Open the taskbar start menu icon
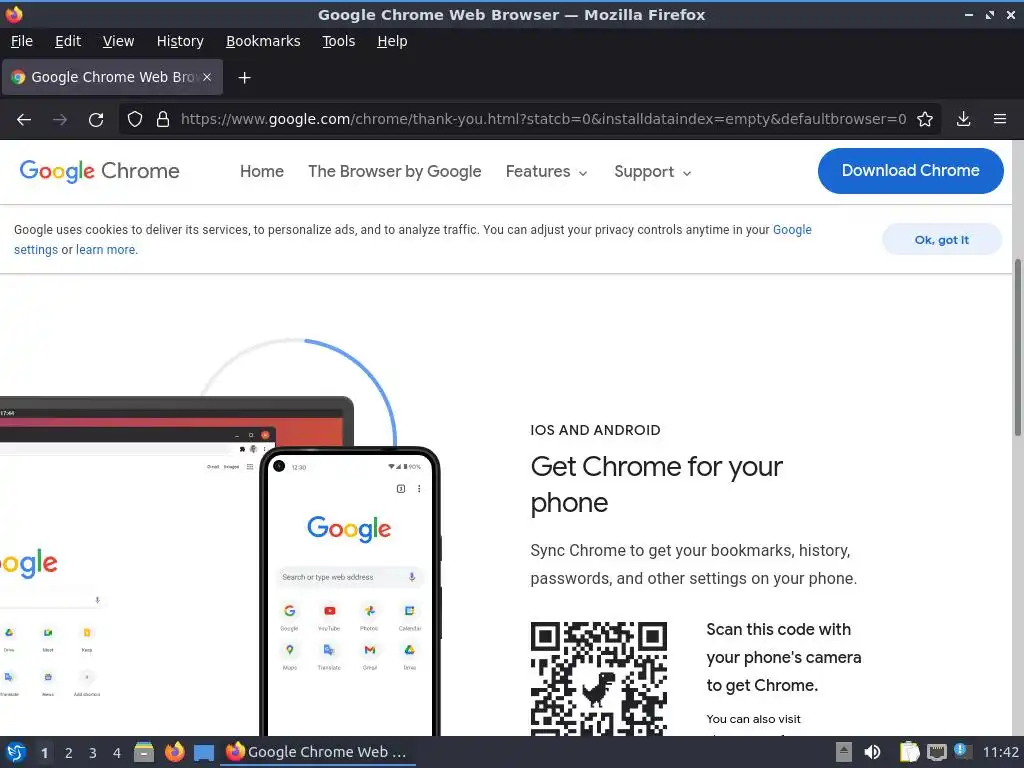 (16, 752)
